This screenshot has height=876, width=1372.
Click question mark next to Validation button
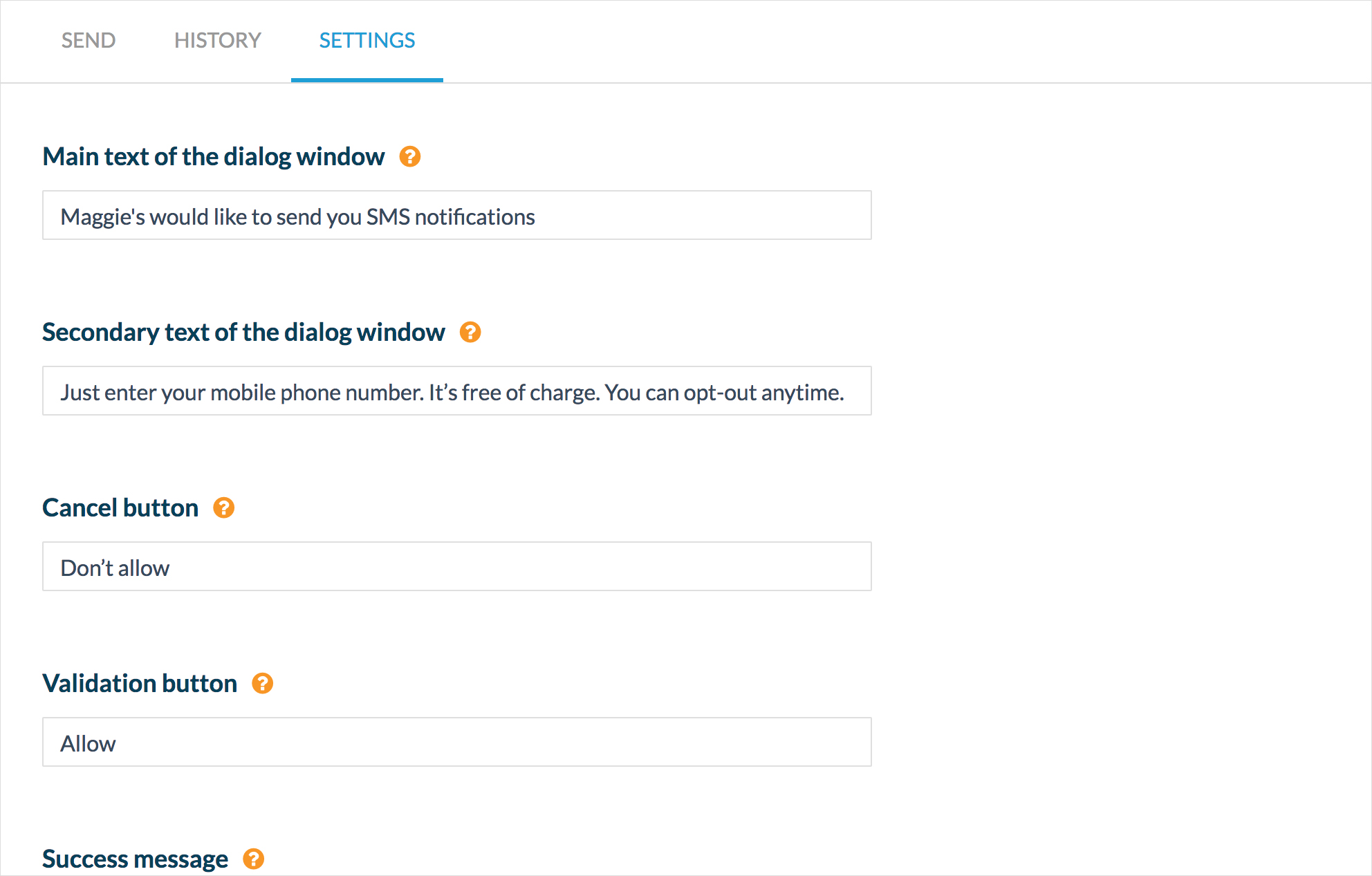tap(262, 684)
